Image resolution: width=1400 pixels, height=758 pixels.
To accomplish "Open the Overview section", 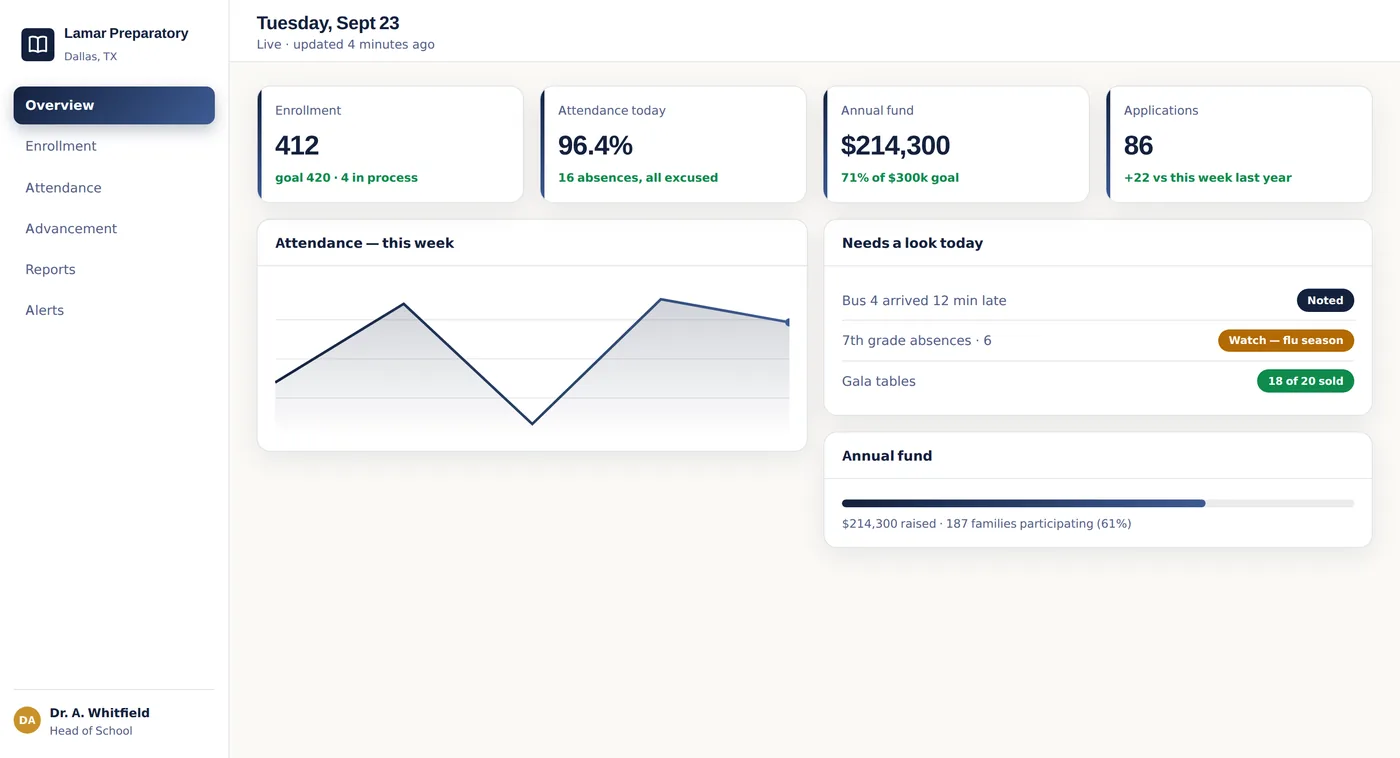I will point(114,105).
